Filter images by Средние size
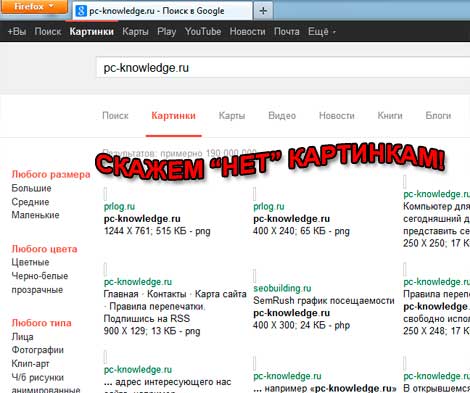Image resolution: width=470 pixels, height=393 pixels. click(x=30, y=202)
